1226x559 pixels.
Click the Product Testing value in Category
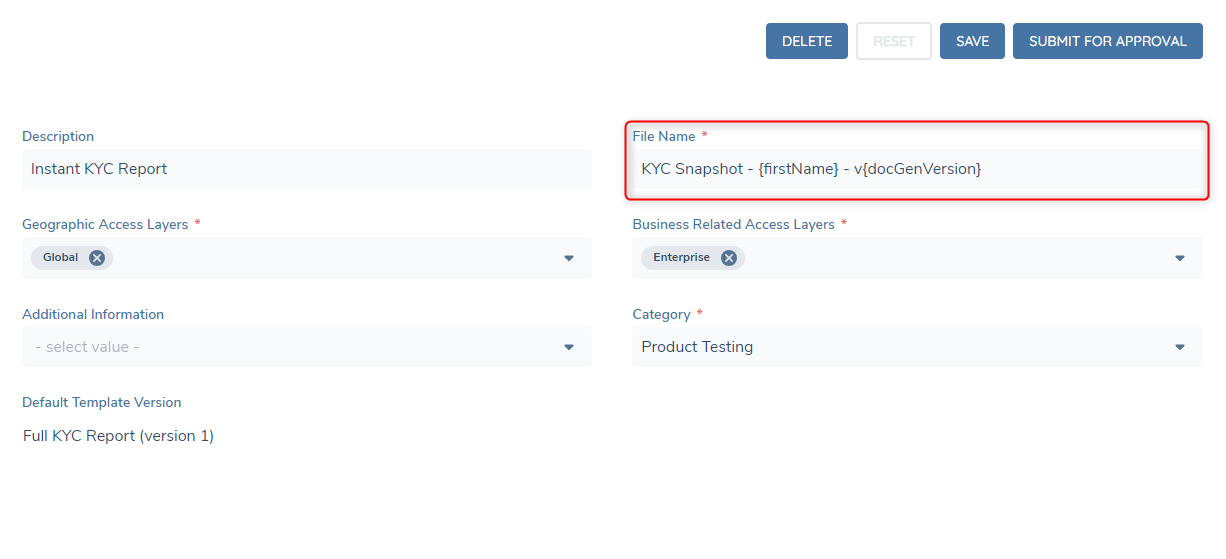[x=697, y=347]
